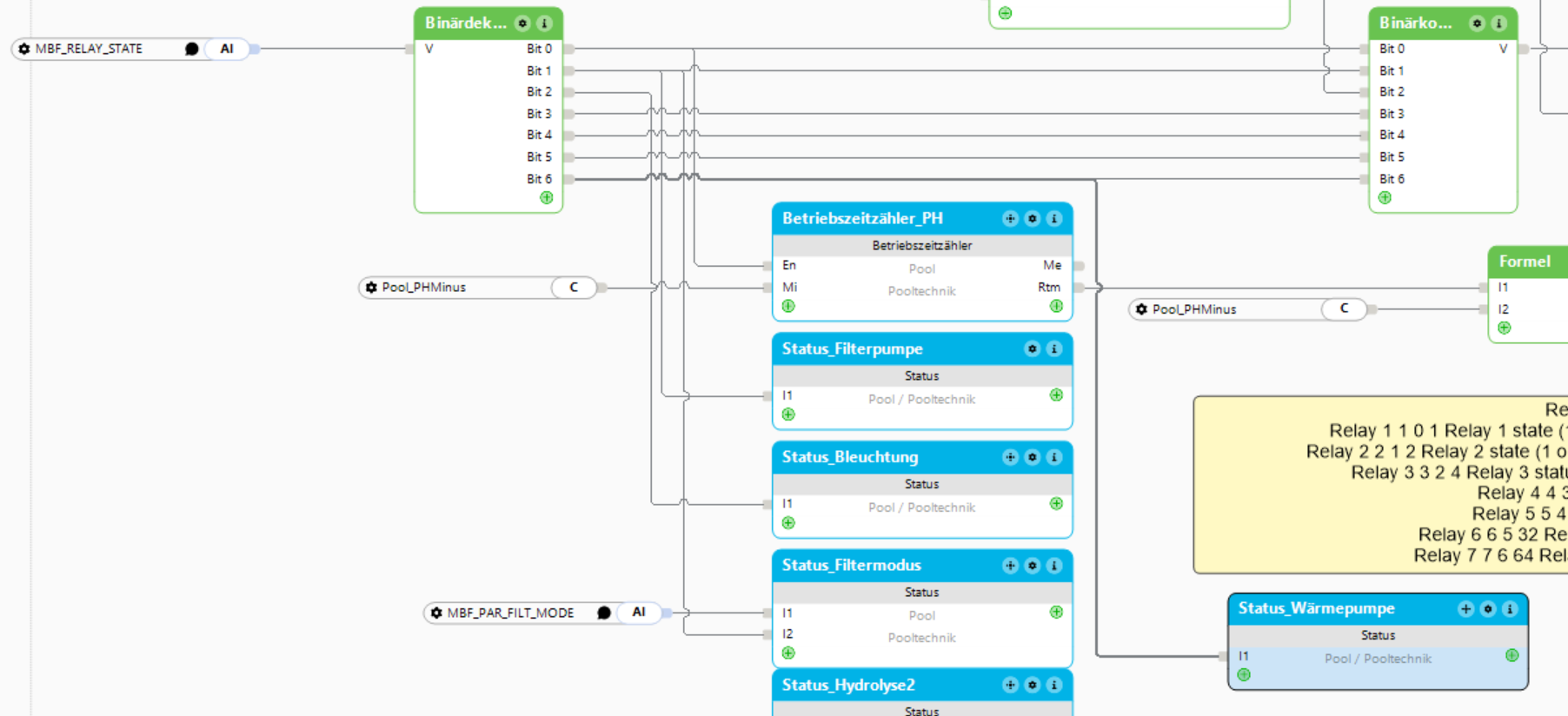Image resolution: width=1568 pixels, height=716 pixels.
Task: Select the Status_Filtermodus block title
Action: tap(851, 566)
